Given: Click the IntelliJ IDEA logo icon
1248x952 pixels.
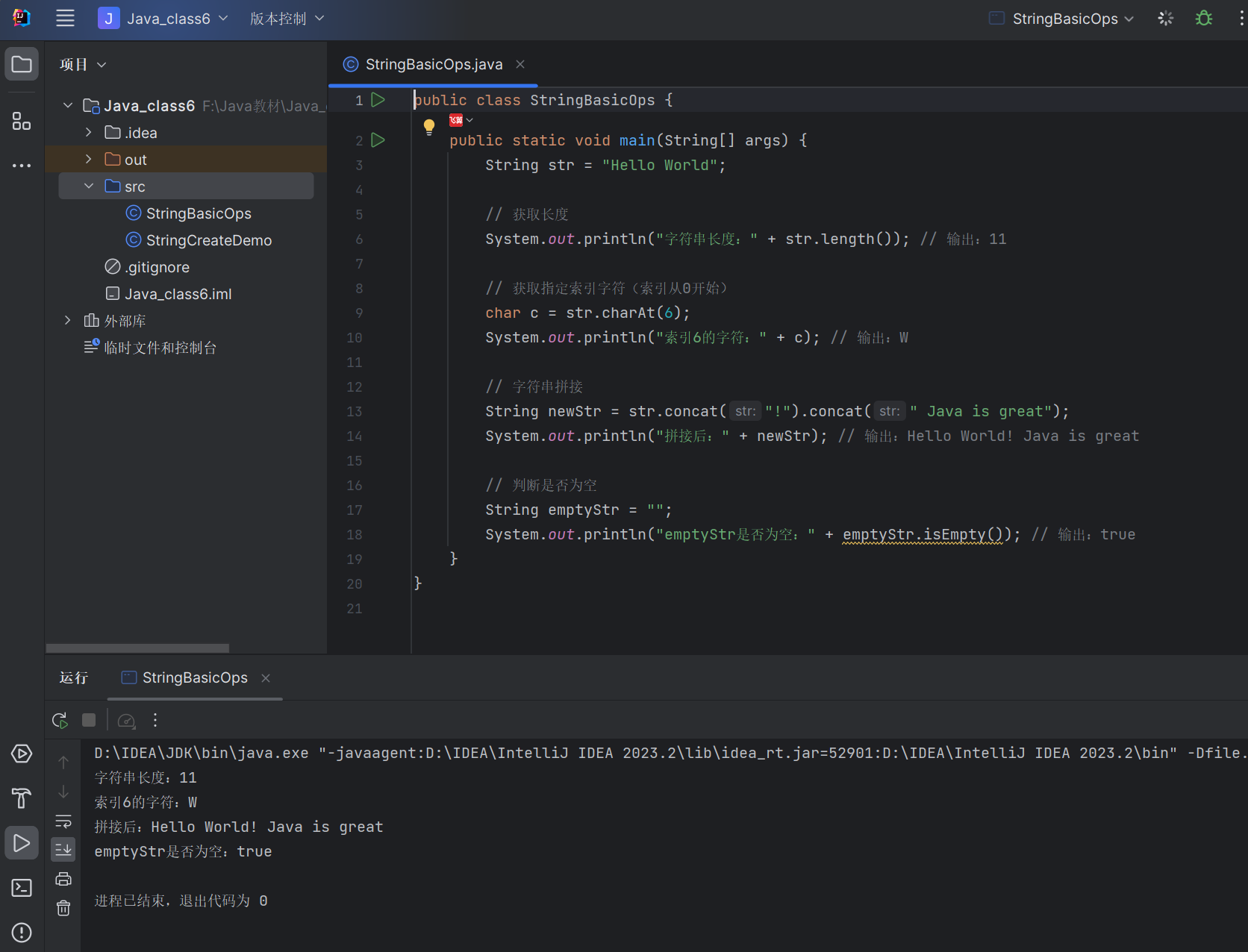Looking at the screenshot, I should (22, 18).
